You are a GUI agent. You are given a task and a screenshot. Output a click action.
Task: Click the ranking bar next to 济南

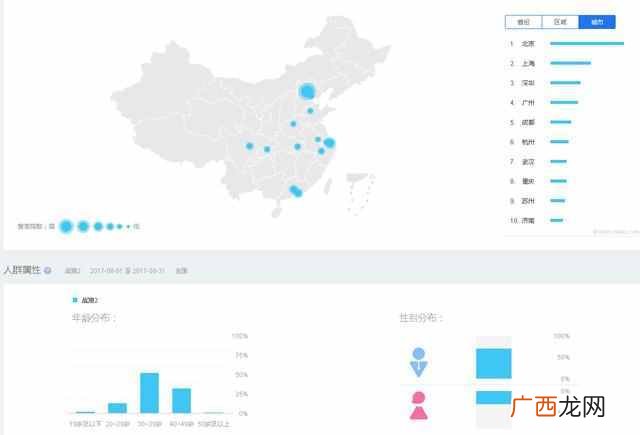(557, 220)
